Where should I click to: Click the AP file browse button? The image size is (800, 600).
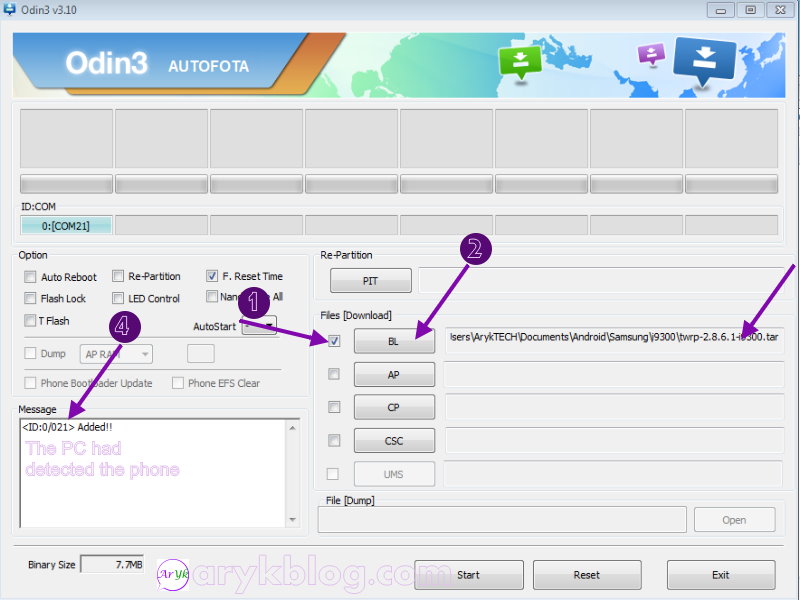pyautogui.click(x=394, y=374)
